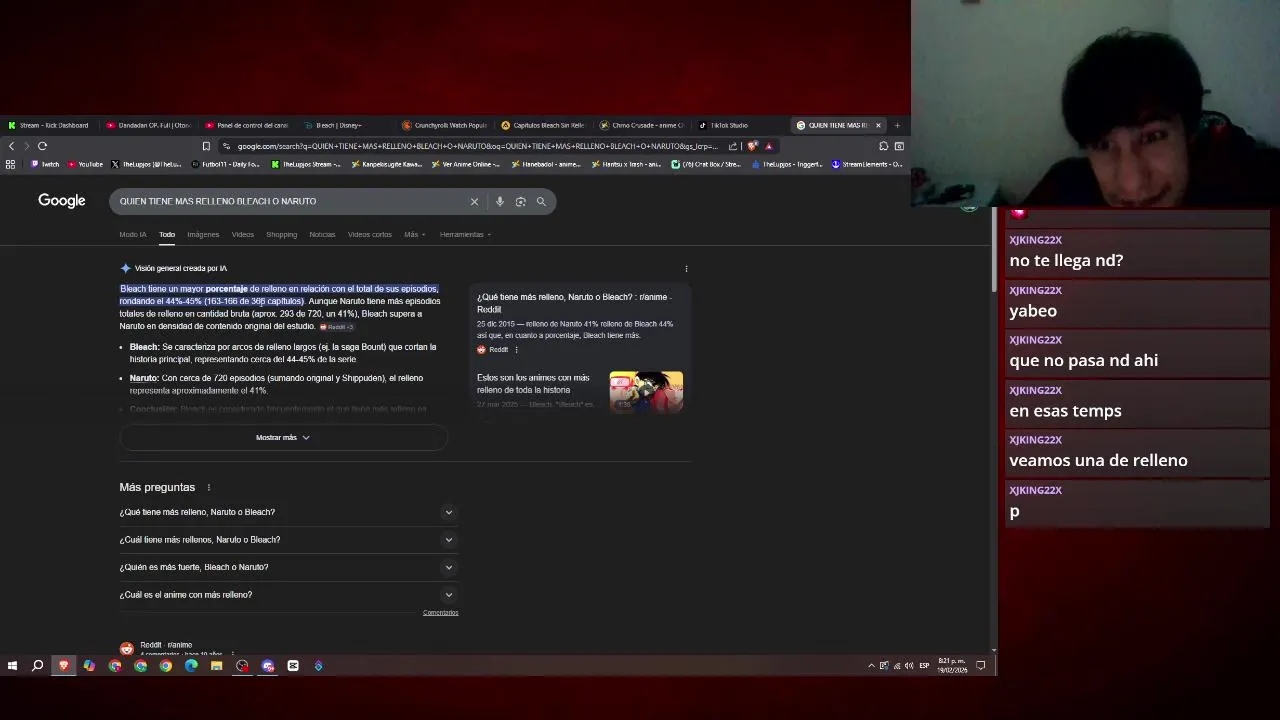Screen dimensions: 1280x720
Task: Open AI overview three-dot options
Action: tap(686, 268)
